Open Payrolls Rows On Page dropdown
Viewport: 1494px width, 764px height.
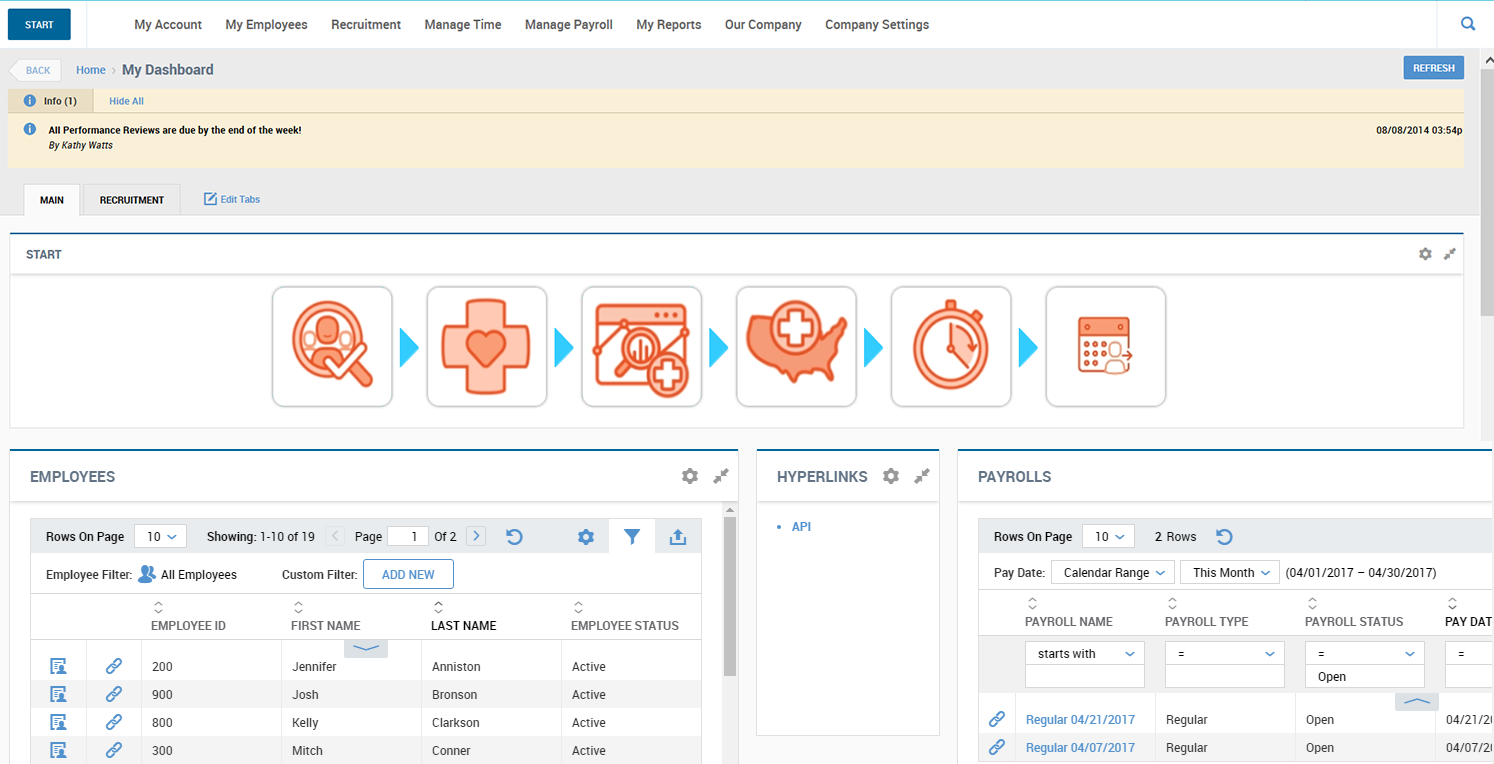(1108, 536)
